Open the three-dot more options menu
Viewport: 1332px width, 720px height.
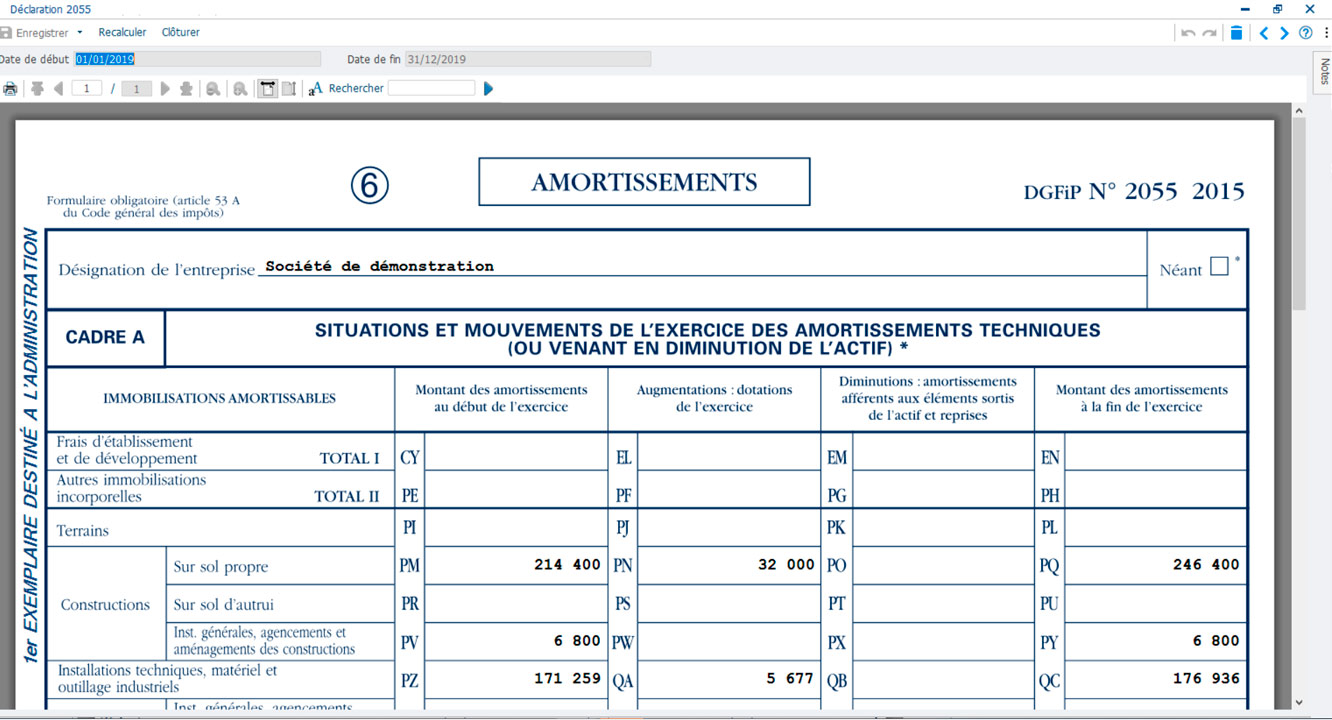[1325, 33]
